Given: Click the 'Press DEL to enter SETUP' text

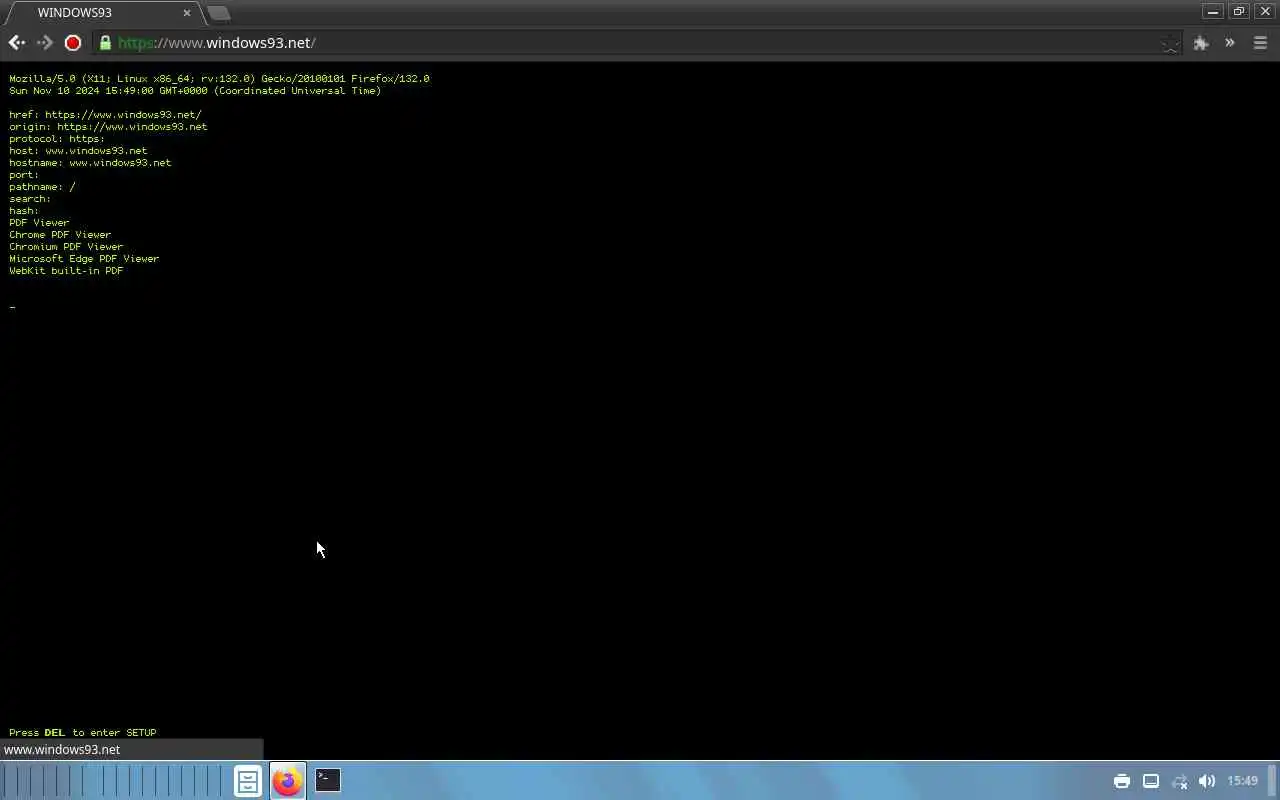Looking at the screenshot, I should click(x=83, y=733).
